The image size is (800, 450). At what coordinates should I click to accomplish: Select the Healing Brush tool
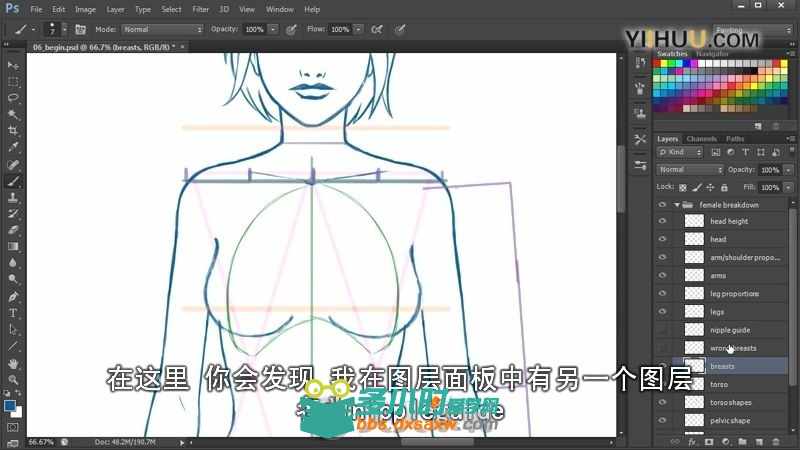[x=13, y=164]
